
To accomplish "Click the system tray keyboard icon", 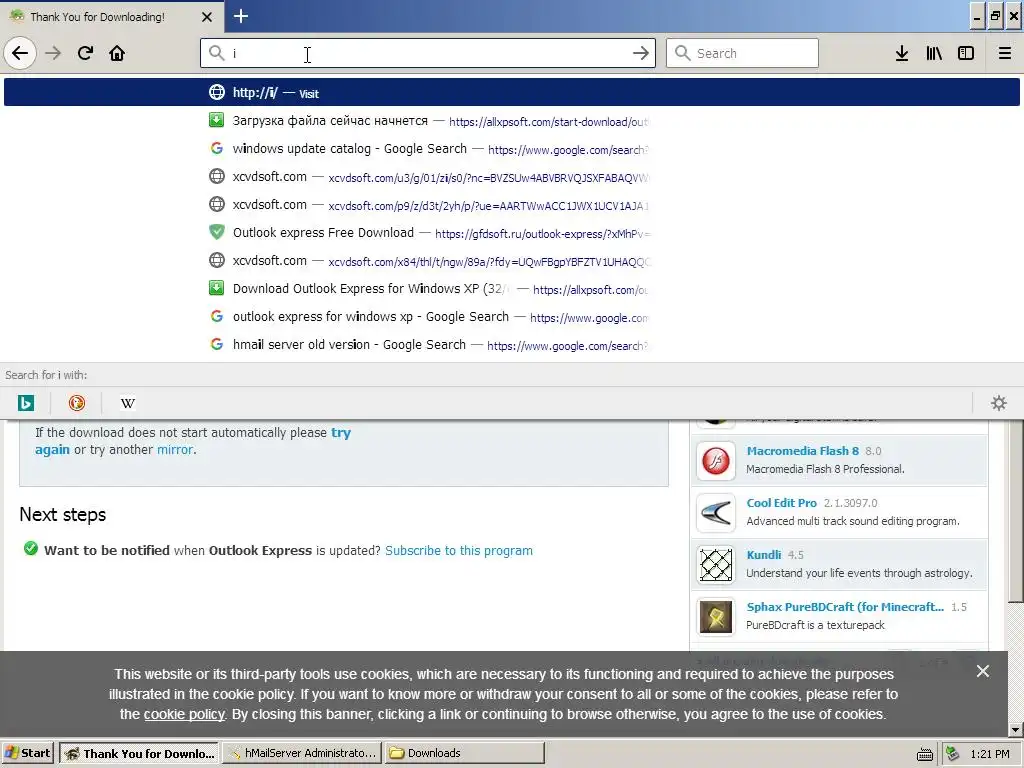I will click(924, 754).
